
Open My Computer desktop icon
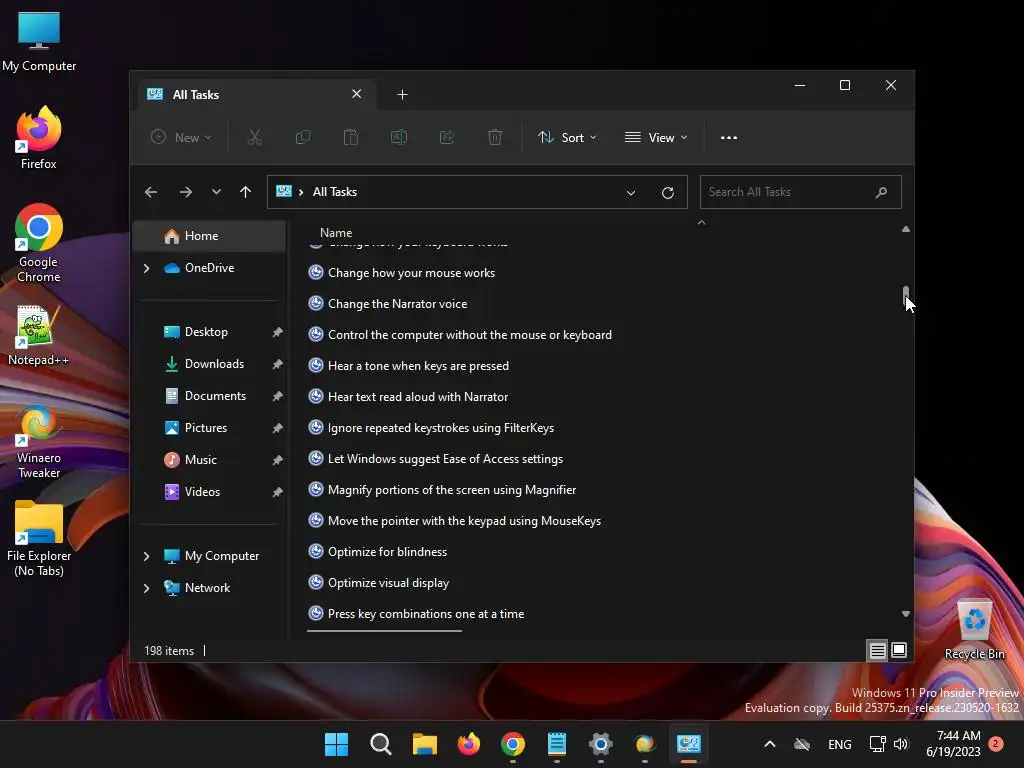coord(39,41)
